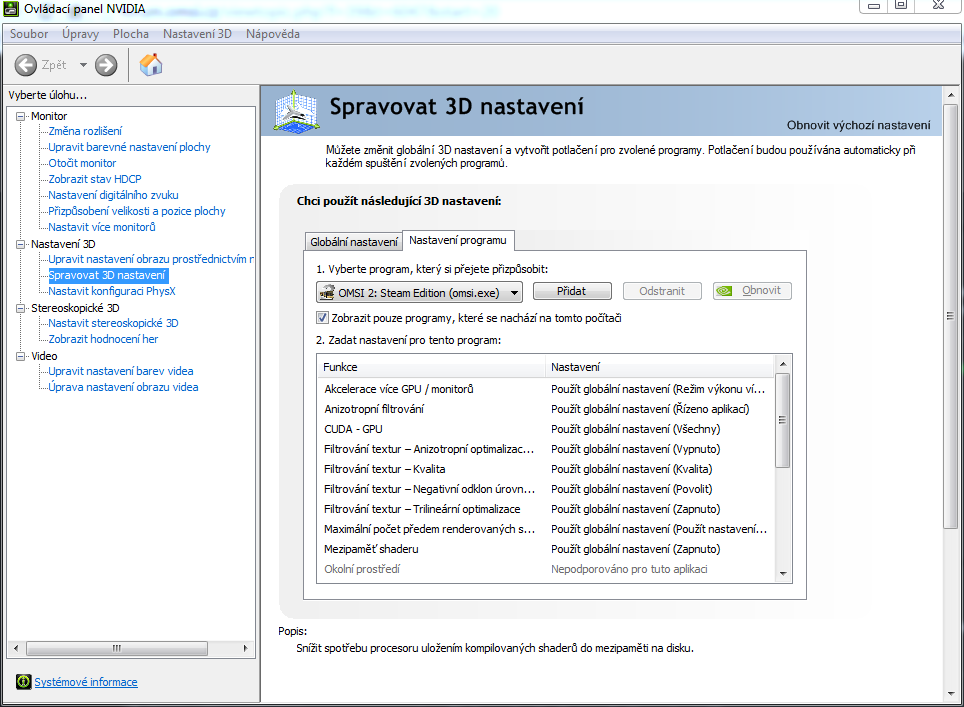Image resolution: width=964 pixels, height=707 pixels.
Task: Open the Nápověda menu
Action: click(272, 34)
